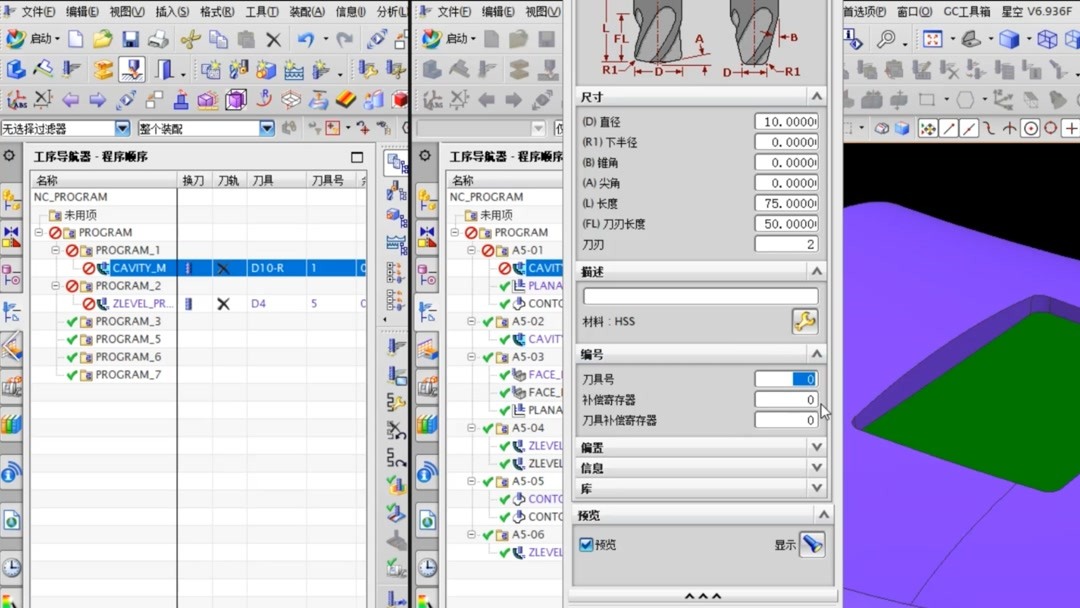Select the magnifying glass zoom icon
The image size is (1080, 608).
pyautogui.click(x=887, y=38)
